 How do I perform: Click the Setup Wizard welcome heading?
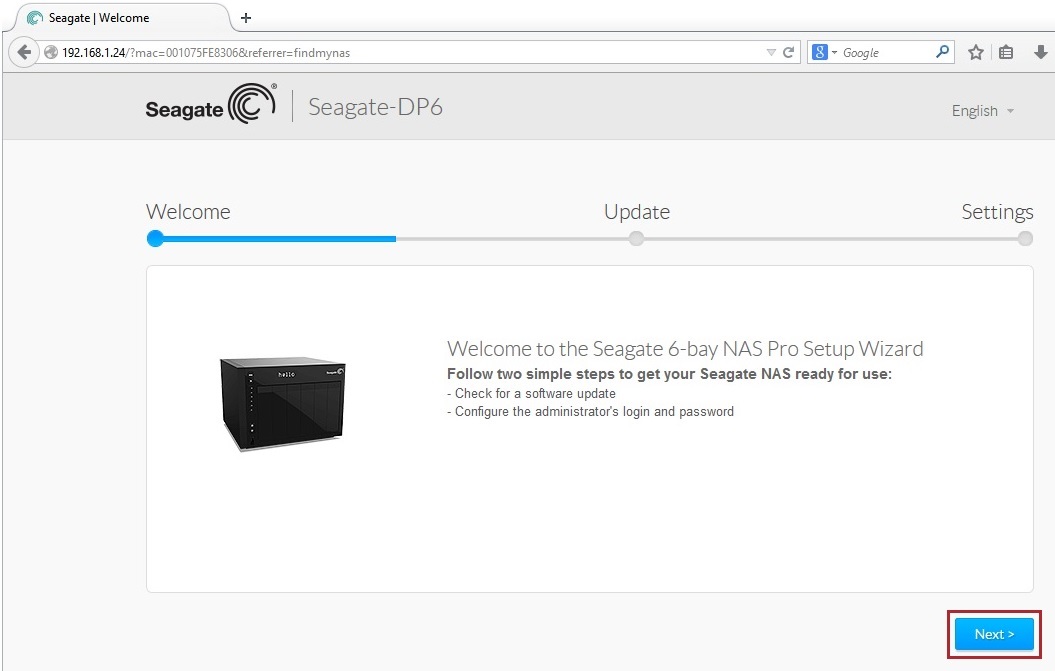click(x=685, y=349)
